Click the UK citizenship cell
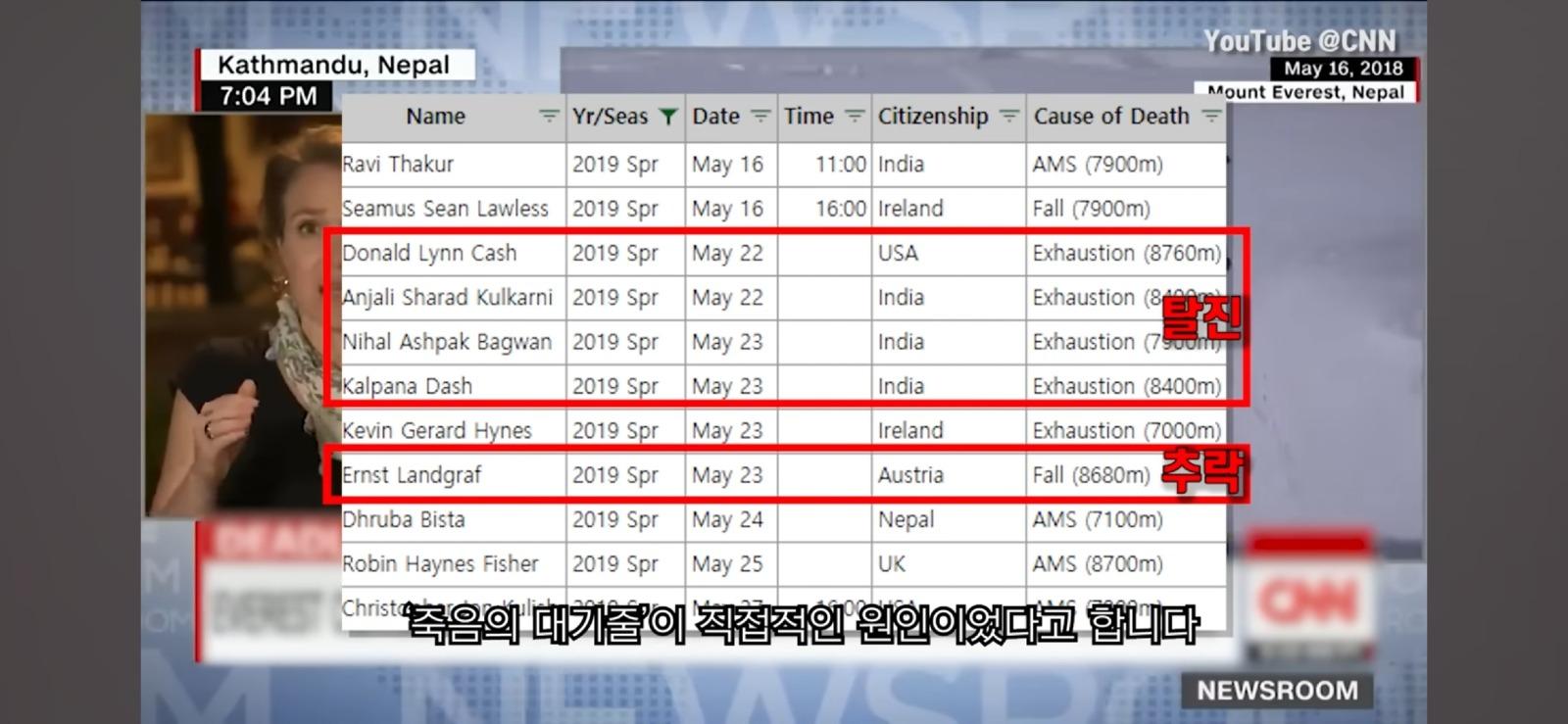Viewport: 1568px width, 724px height. (949, 564)
